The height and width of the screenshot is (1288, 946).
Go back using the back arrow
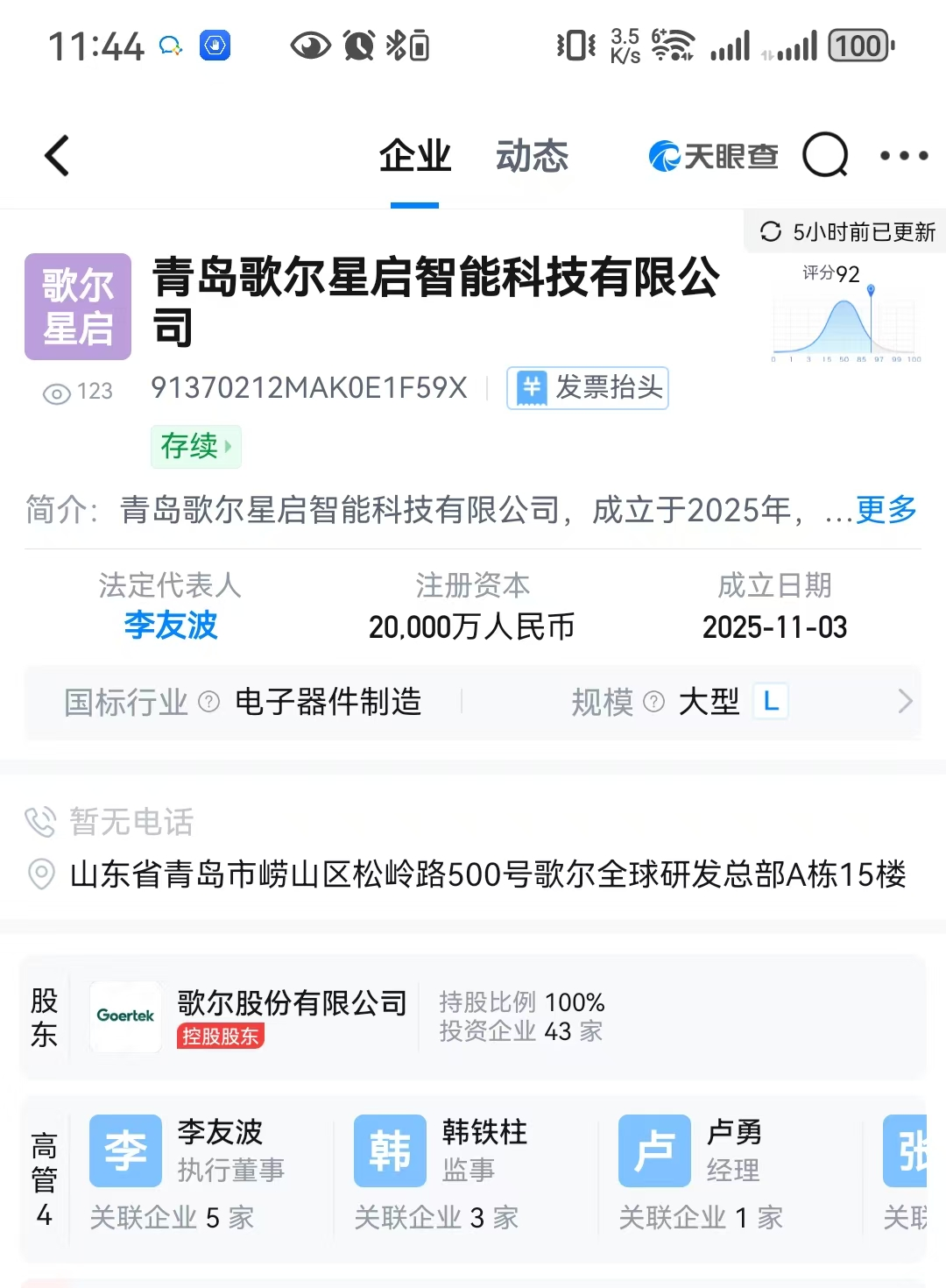pos(55,155)
